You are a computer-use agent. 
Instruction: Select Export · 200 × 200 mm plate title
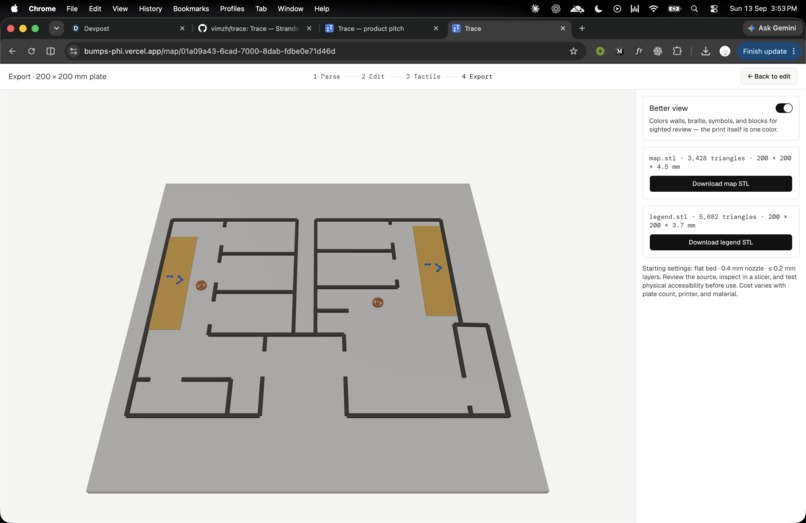(58, 77)
